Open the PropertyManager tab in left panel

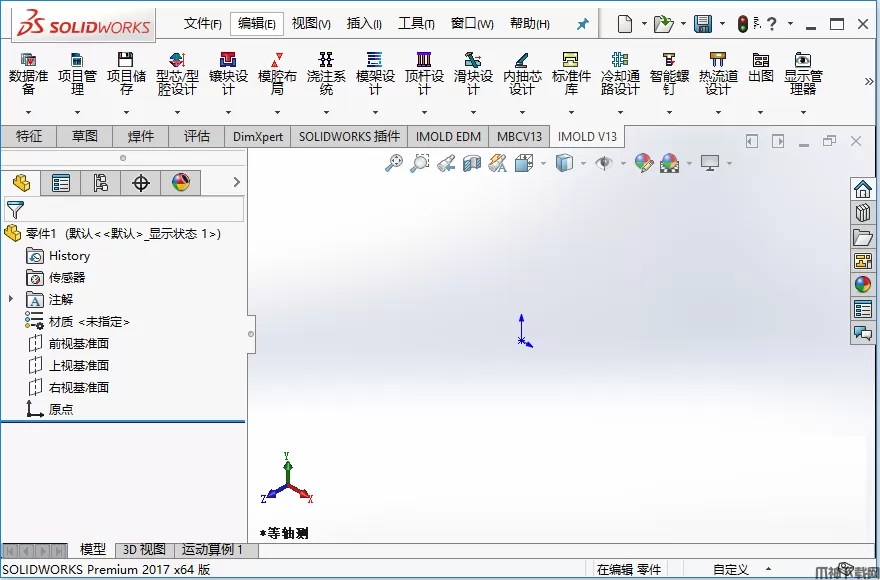pyautogui.click(x=61, y=183)
